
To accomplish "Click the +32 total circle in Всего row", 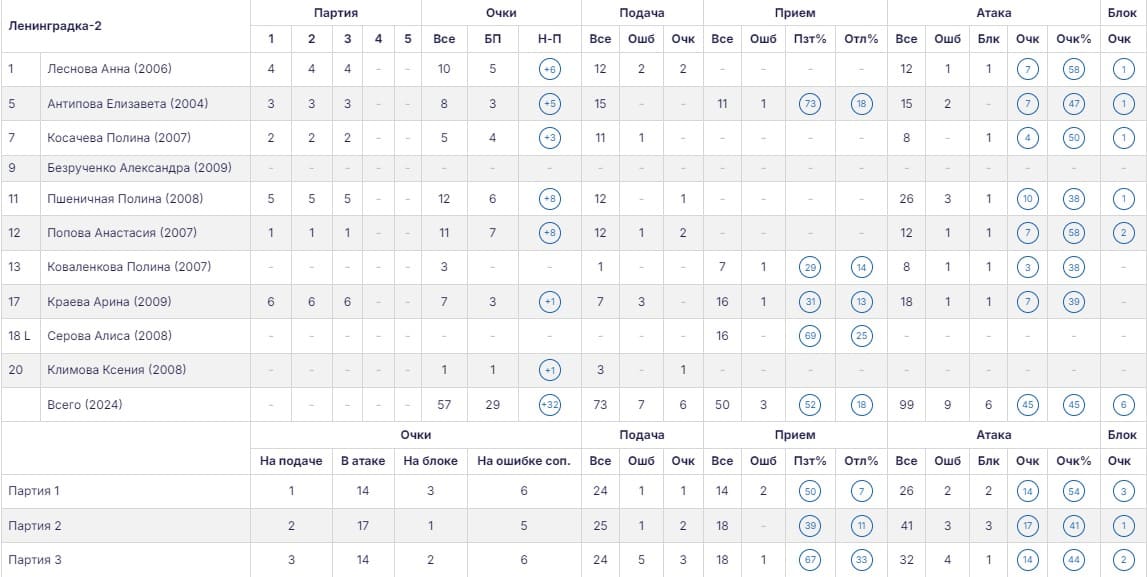I will (549, 404).
